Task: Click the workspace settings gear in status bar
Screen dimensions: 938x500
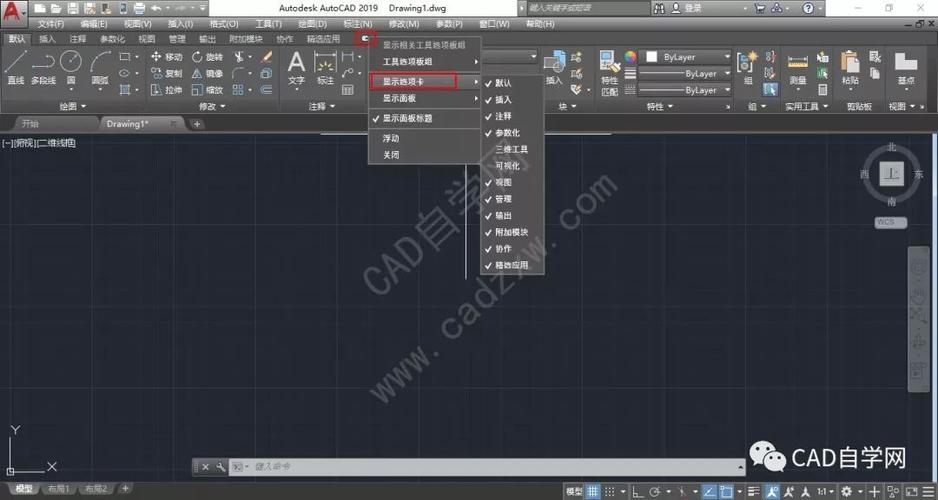Action: [x=846, y=492]
